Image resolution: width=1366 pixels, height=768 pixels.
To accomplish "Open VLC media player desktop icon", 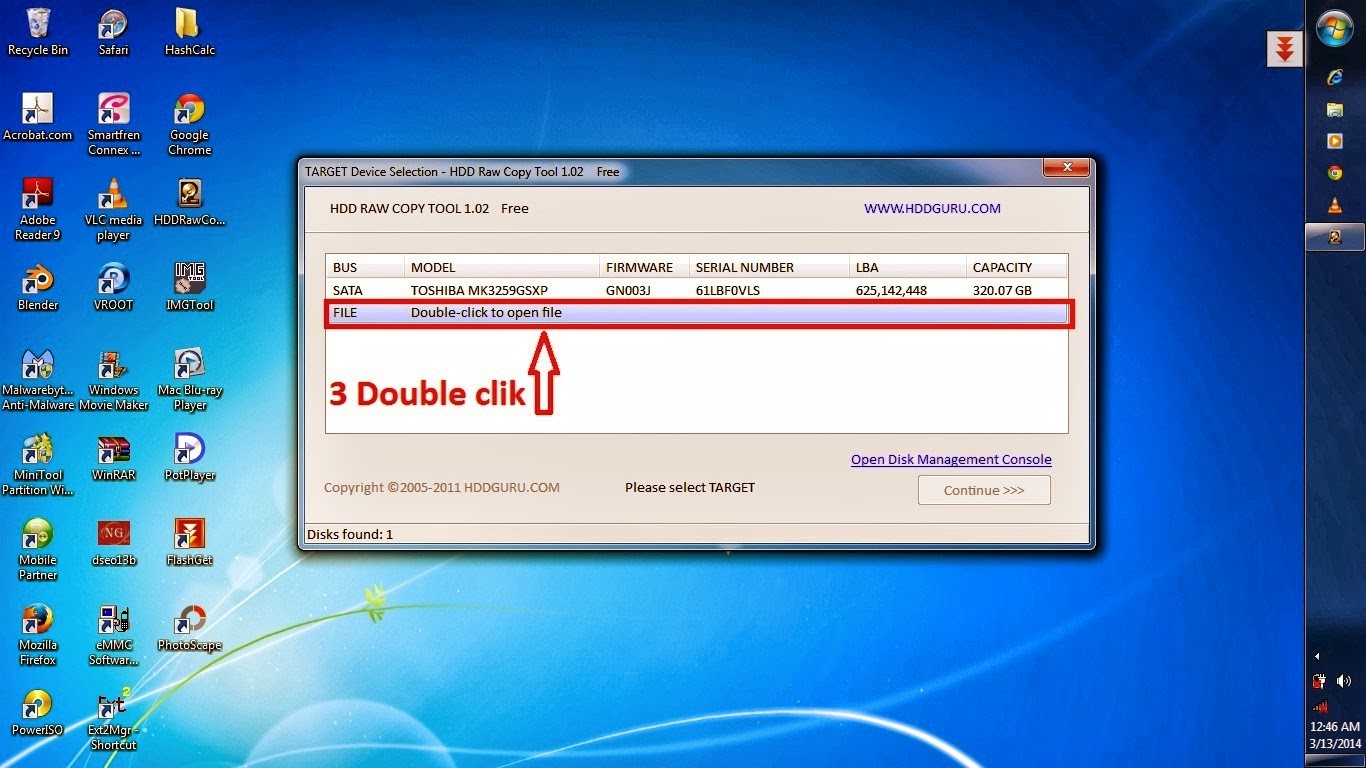I will pos(113,209).
